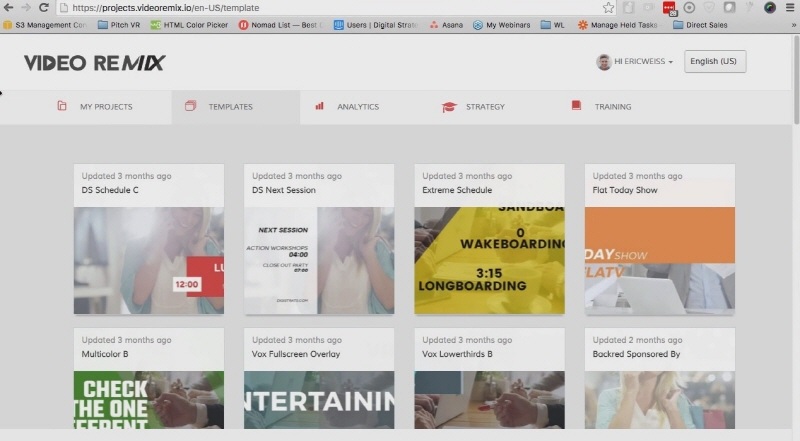Viewport: 800px width, 441px height.
Task: Click the user avatar picture
Action: (x=604, y=62)
